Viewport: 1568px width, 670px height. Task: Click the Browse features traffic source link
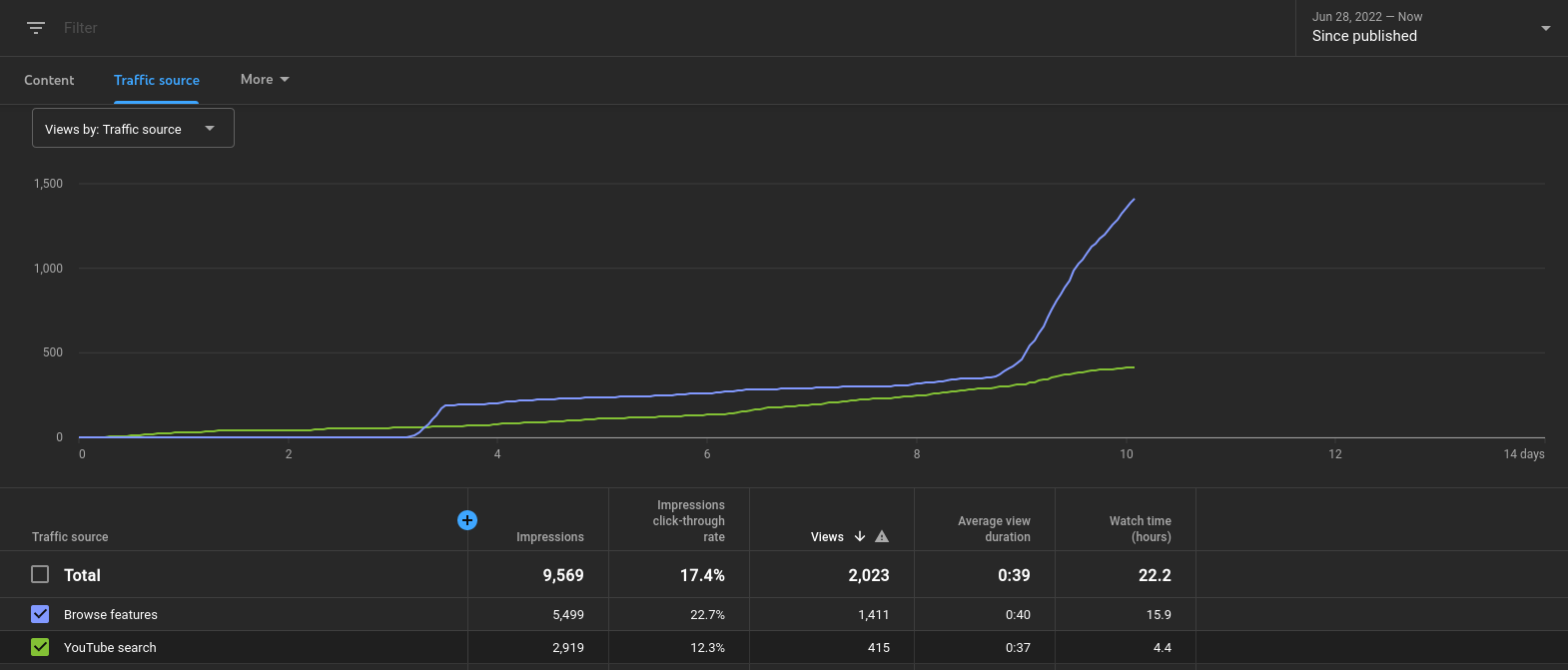click(111, 614)
